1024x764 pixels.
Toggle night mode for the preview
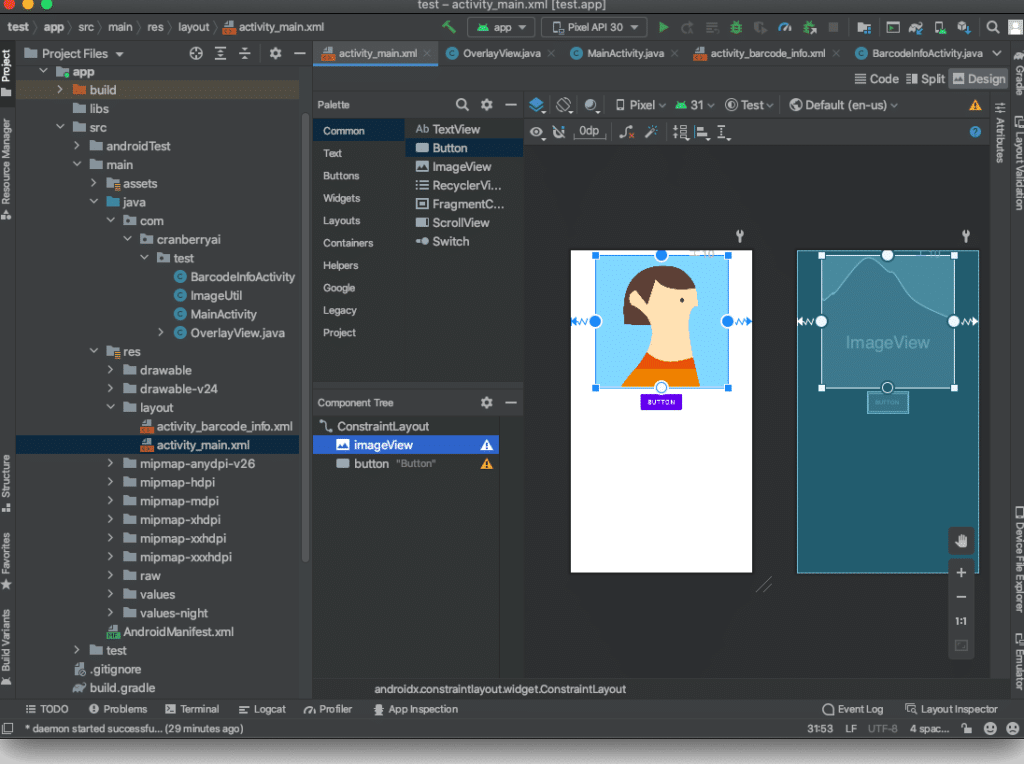click(592, 105)
